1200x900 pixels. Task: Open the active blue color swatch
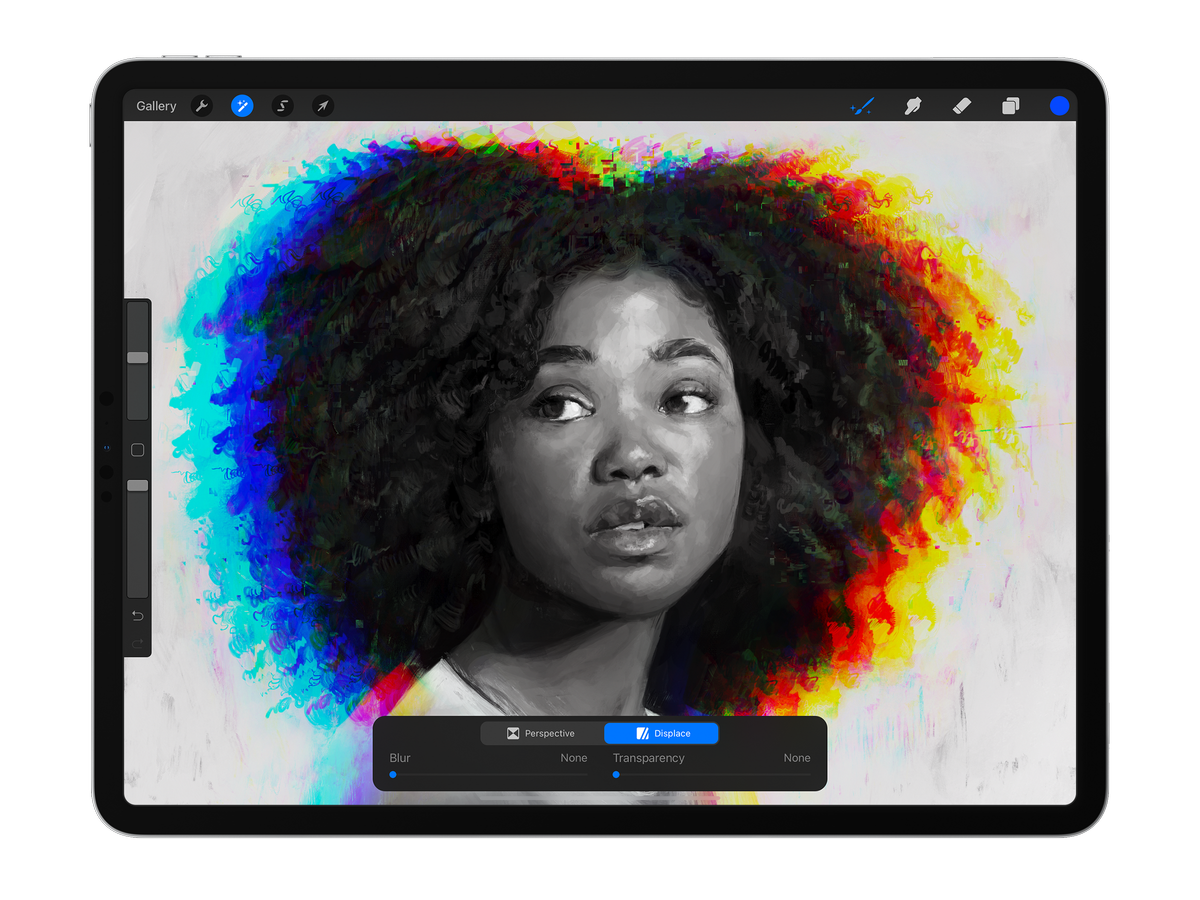pyautogui.click(x=1059, y=106)
